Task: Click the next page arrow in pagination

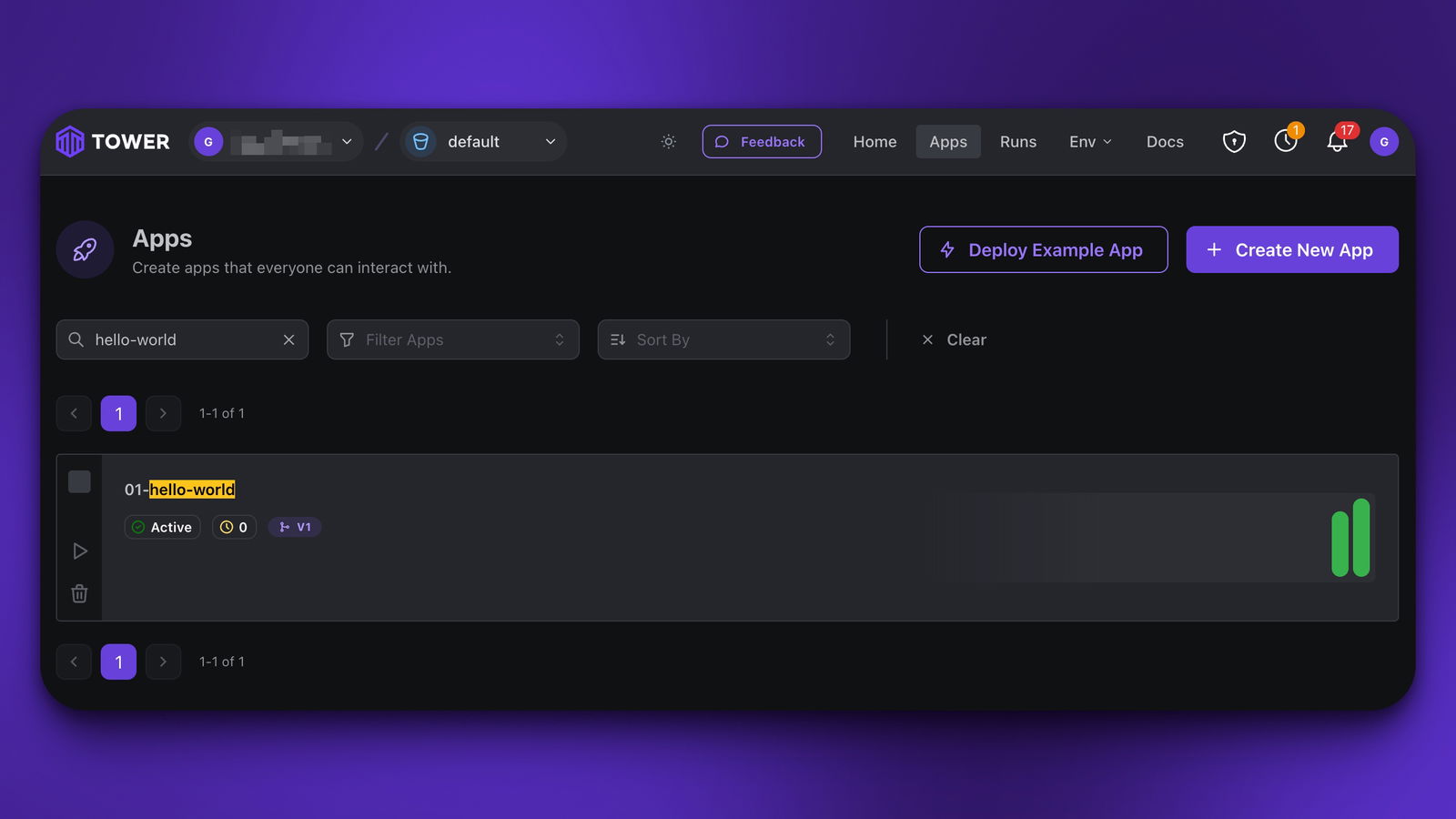Action: pyautogui.click(x=163, y=413)
